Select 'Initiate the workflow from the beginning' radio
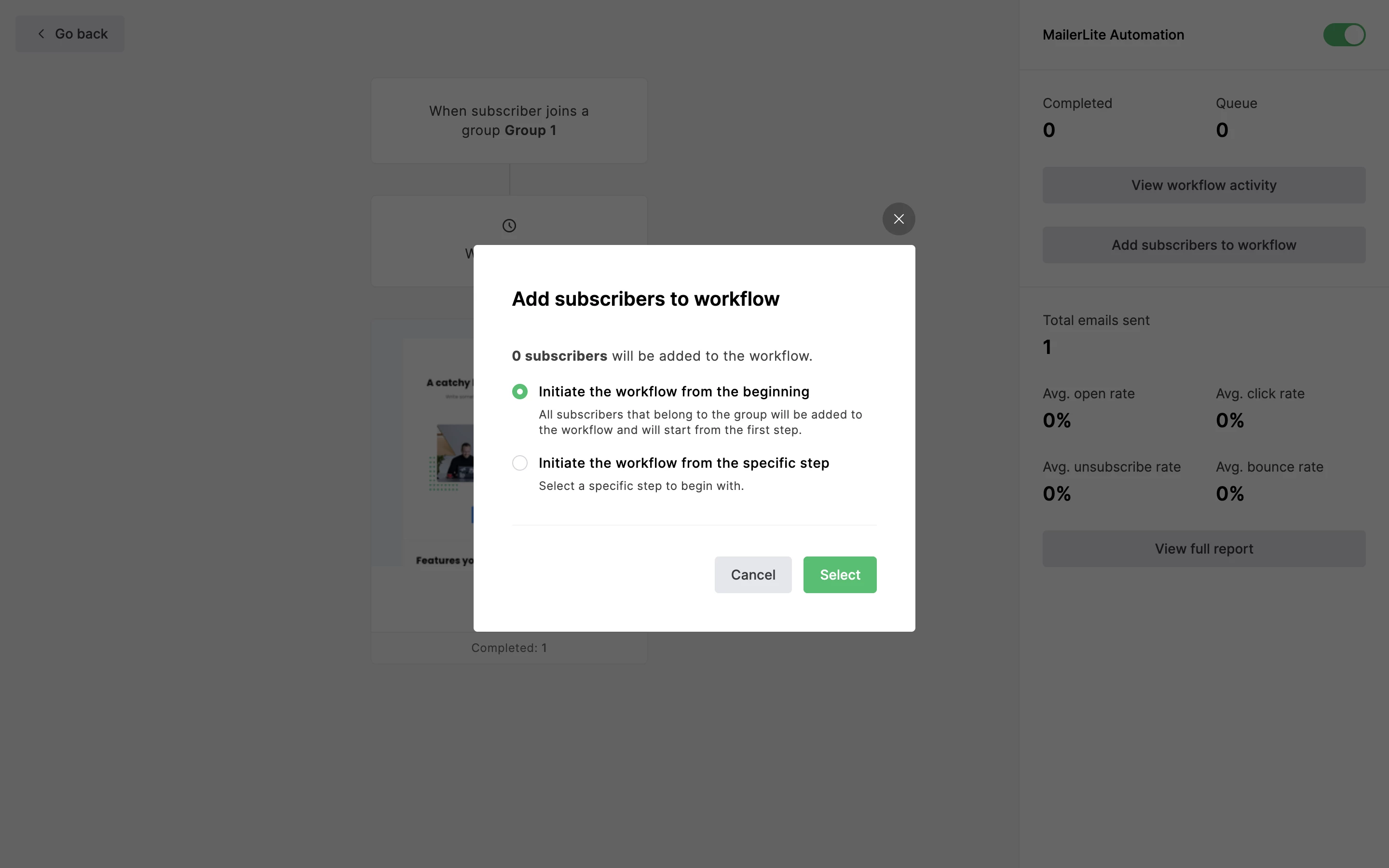Viewport: 1389px width, 868px height. point(519,392)
